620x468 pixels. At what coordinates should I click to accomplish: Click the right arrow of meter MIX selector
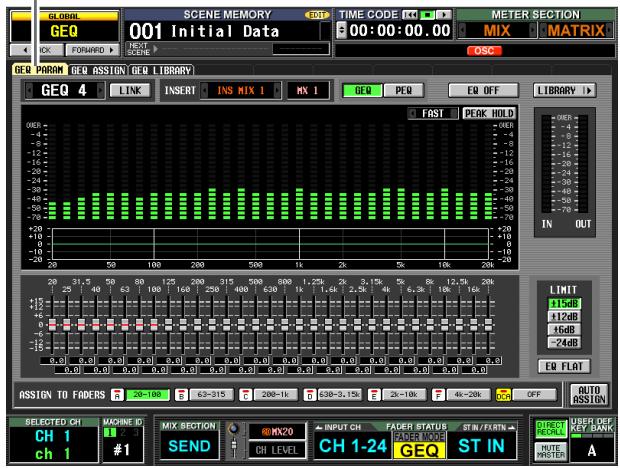(x=533, y=30)
